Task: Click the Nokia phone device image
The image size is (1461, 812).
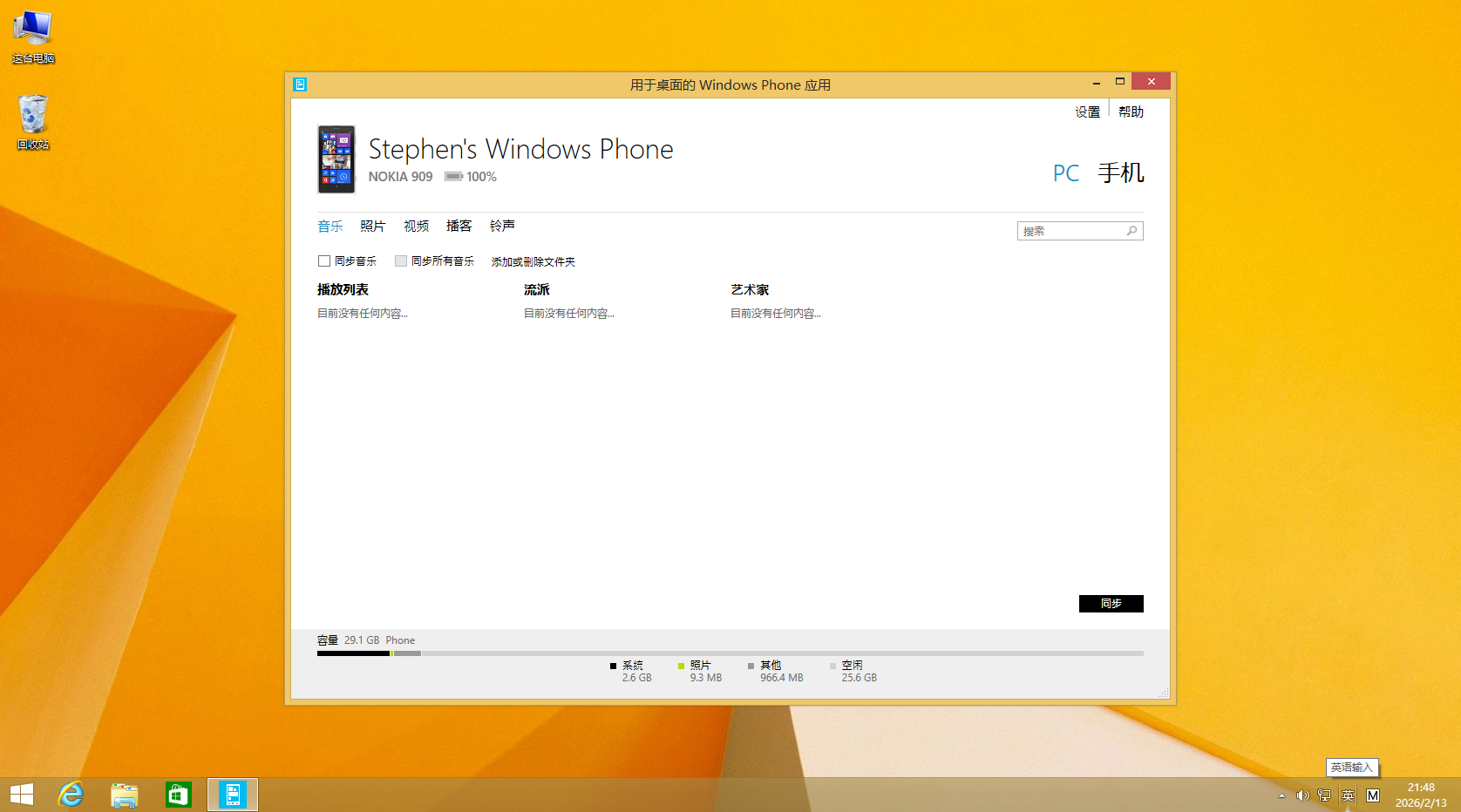Action: pyautogui.click(x=336, y=159)
